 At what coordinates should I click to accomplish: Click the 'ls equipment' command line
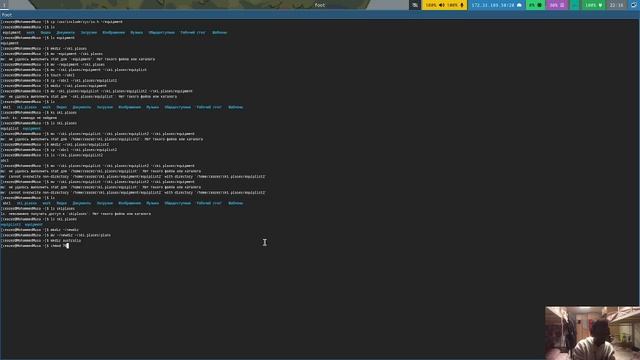click(38, 38)
